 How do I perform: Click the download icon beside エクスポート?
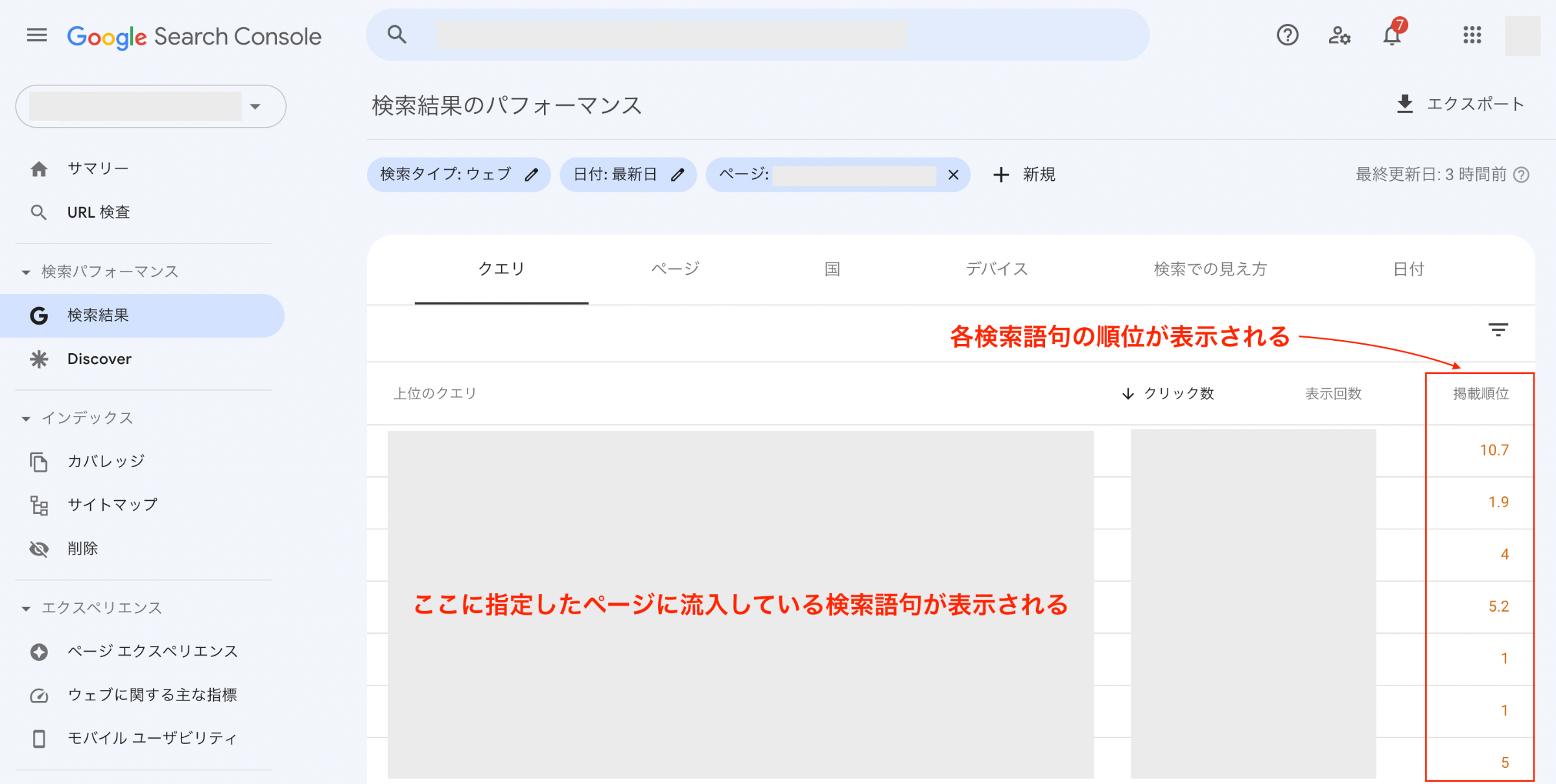(1405, 104)
